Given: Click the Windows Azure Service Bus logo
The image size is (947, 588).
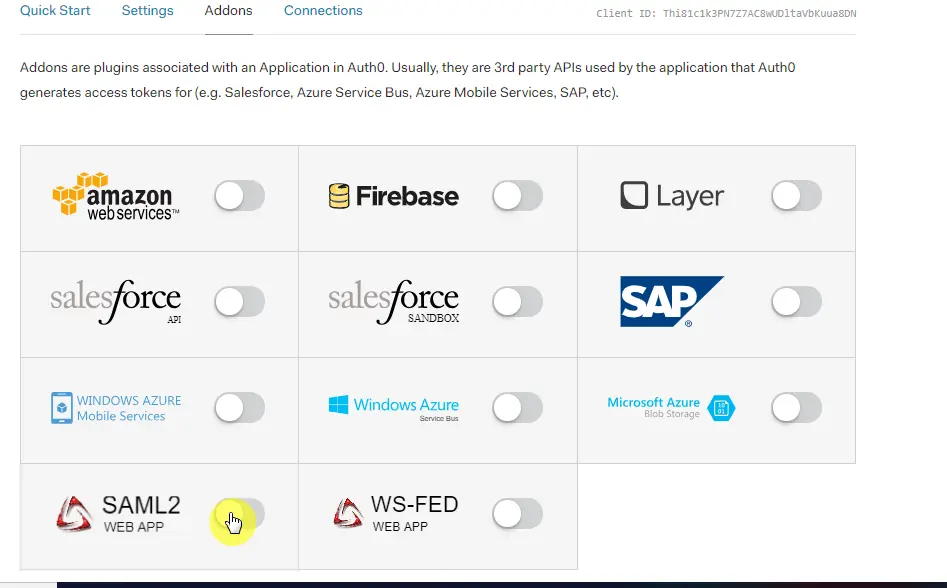Looking at the screenshot, I should pos(393,407).
